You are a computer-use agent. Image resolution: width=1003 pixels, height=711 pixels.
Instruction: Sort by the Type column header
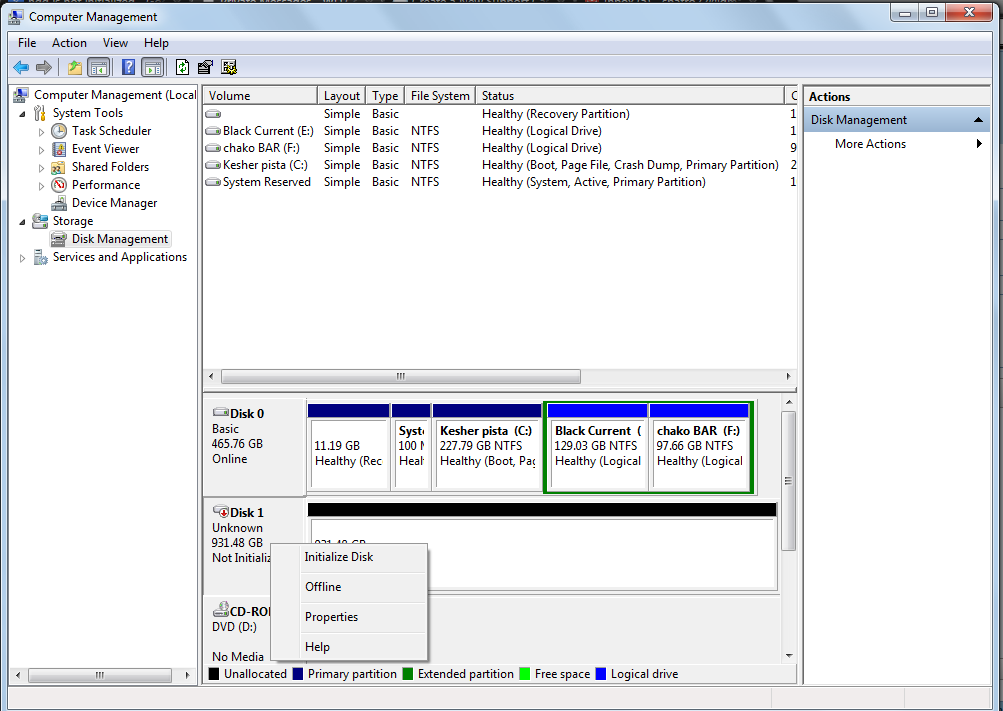click(x=385, y=95)
